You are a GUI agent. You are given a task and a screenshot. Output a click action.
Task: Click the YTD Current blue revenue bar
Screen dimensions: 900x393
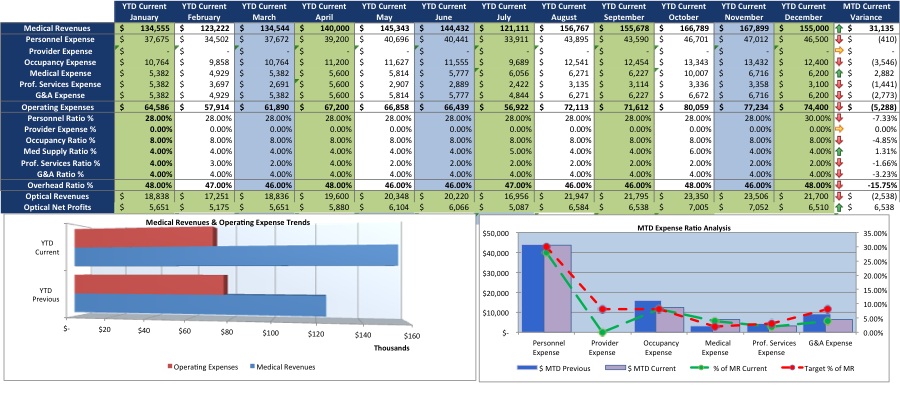tap(236, 256)
